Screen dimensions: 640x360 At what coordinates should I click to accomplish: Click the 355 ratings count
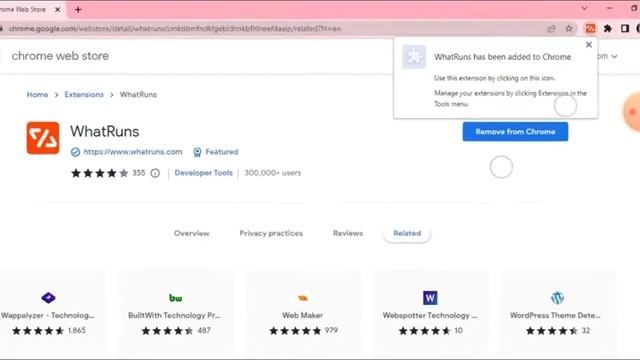coord(139,173)
